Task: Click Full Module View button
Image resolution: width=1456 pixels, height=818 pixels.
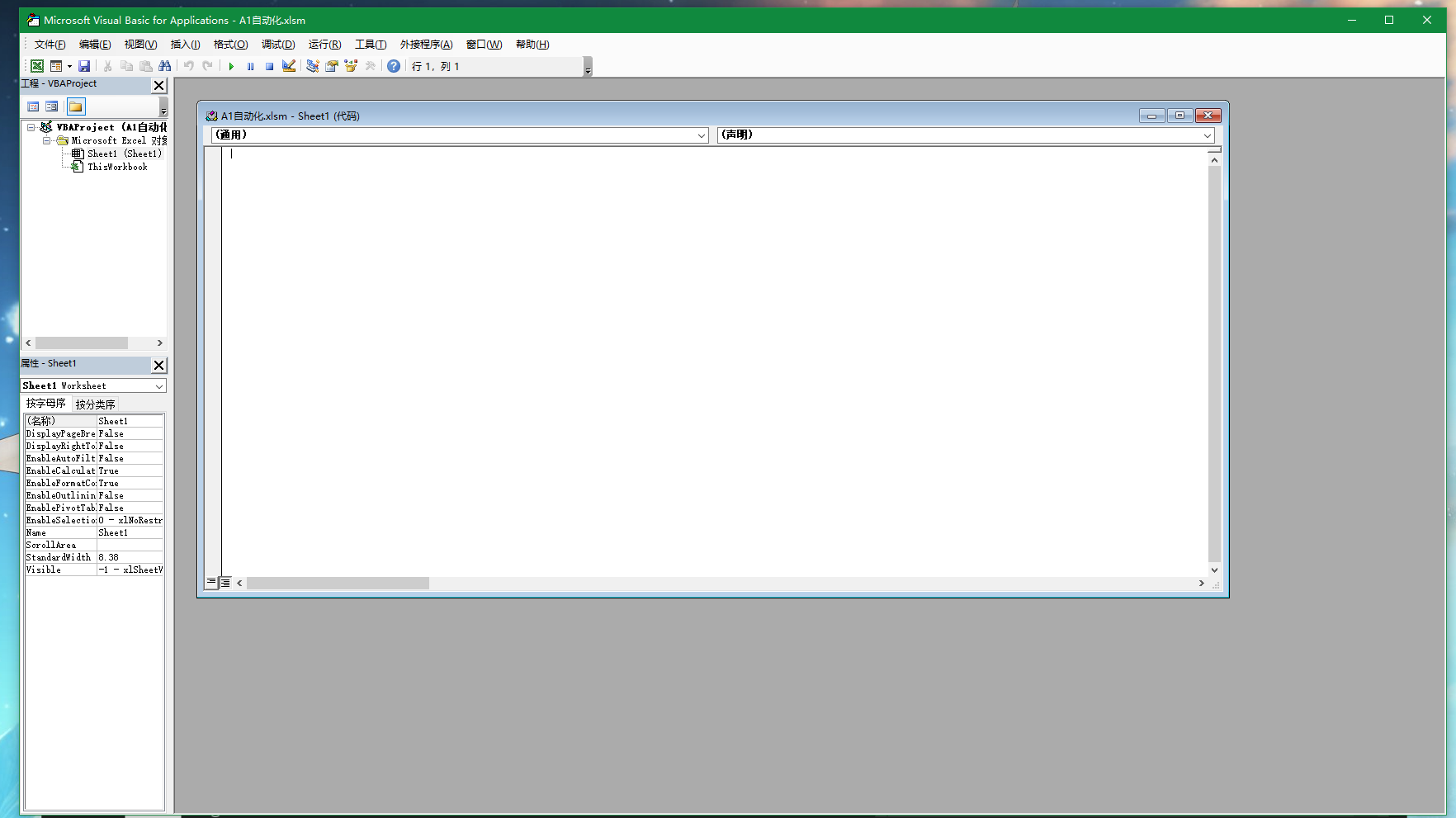Action: tap(225, 583)
